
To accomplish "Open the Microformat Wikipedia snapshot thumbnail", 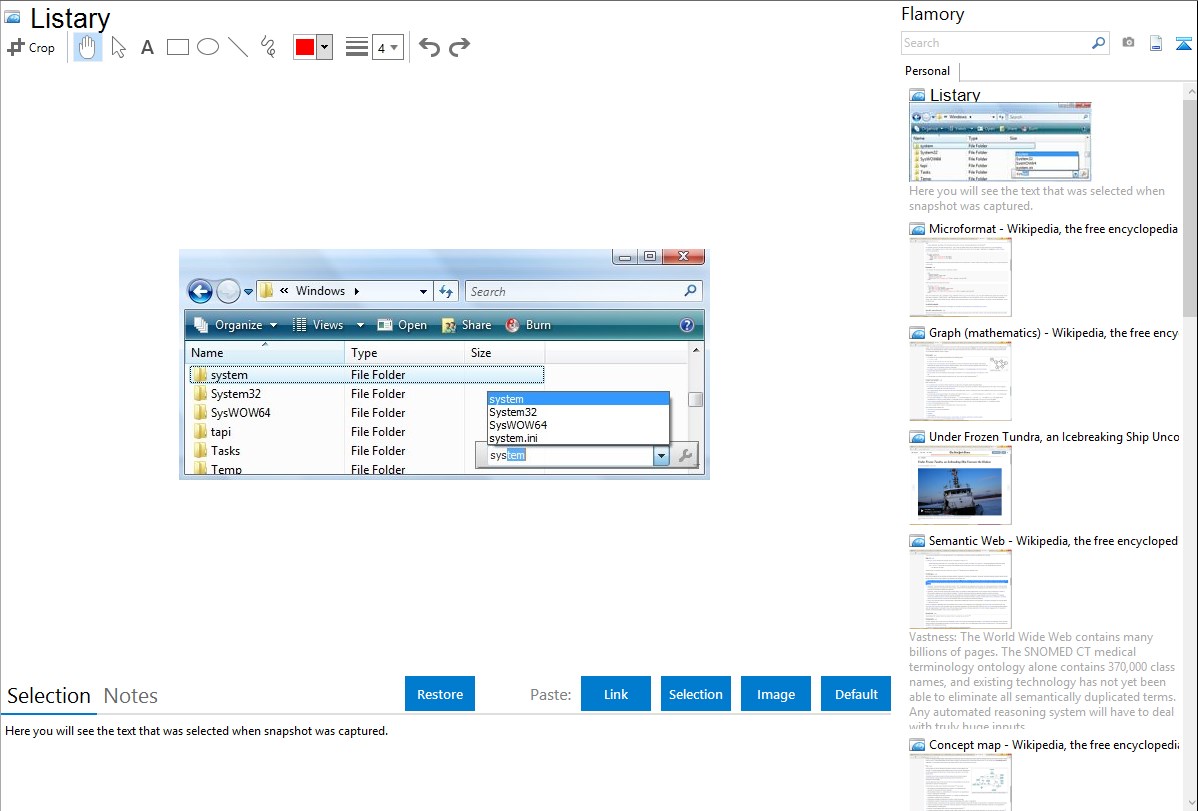I will click(x=960, y=277).
